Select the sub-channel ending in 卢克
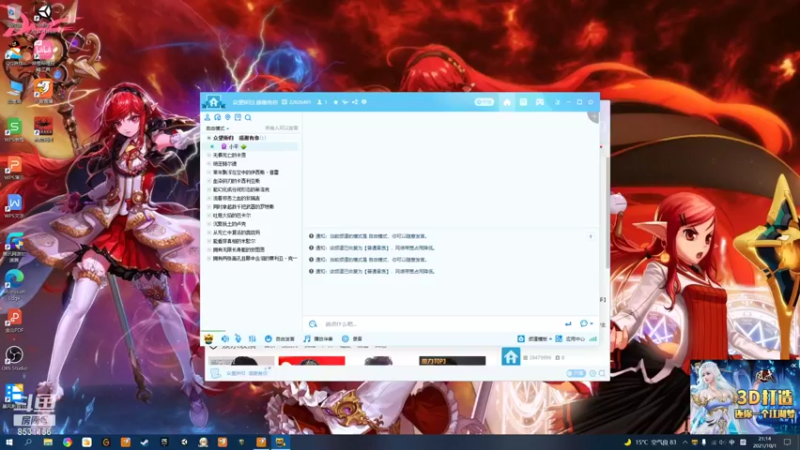Viewport: 800px width, 450px height. click(x=229, y=224)
